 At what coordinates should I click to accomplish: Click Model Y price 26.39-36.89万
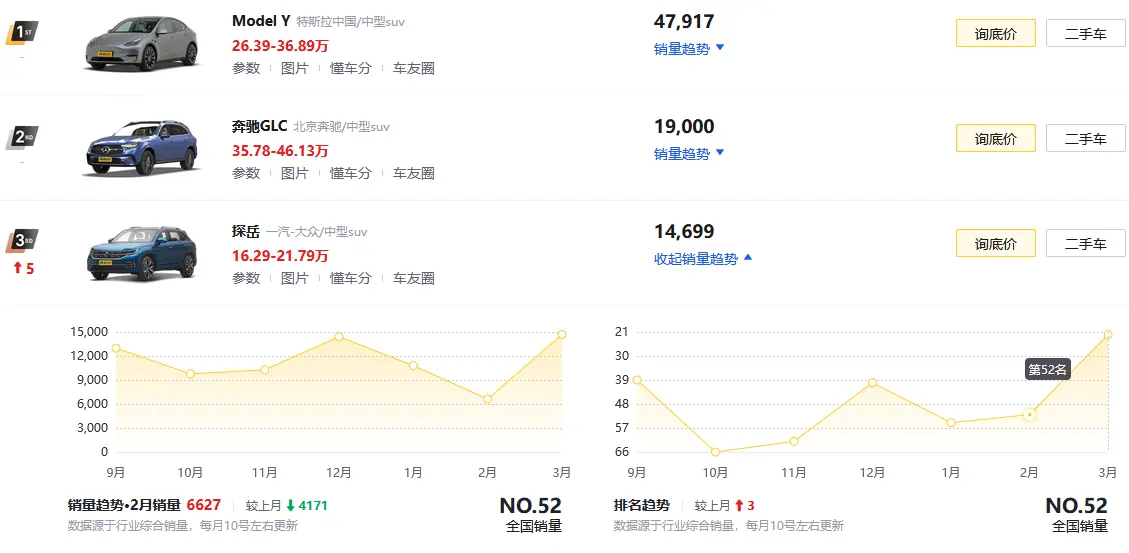click(280, 46)
